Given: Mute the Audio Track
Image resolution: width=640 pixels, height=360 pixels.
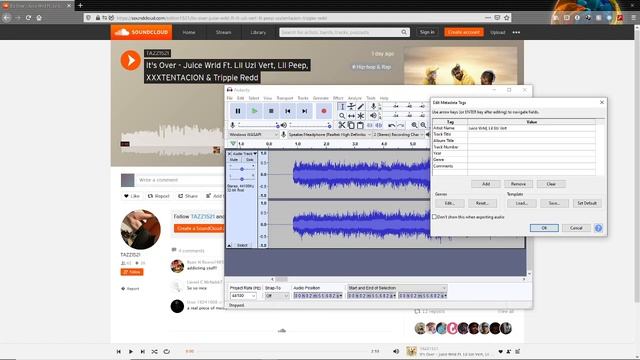Looking at the screenshot, I should [x=234, y=160].
